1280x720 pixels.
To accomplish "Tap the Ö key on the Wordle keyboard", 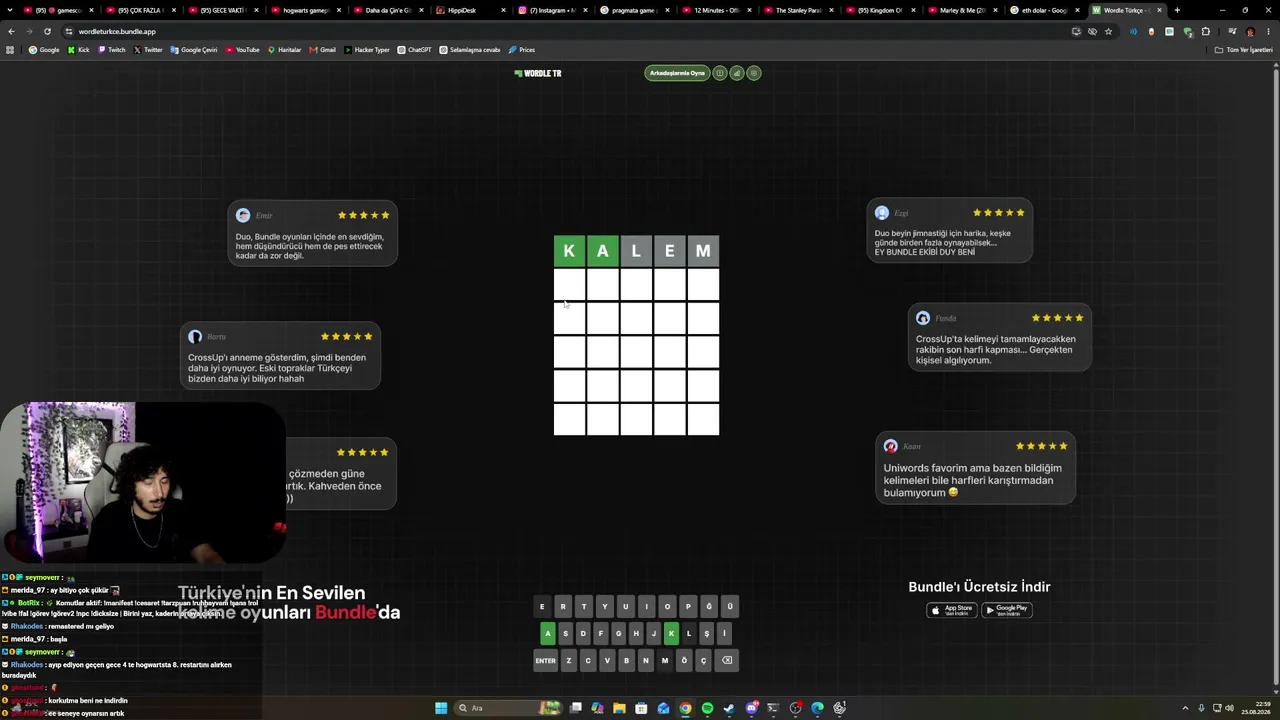I will coord(684,661).
